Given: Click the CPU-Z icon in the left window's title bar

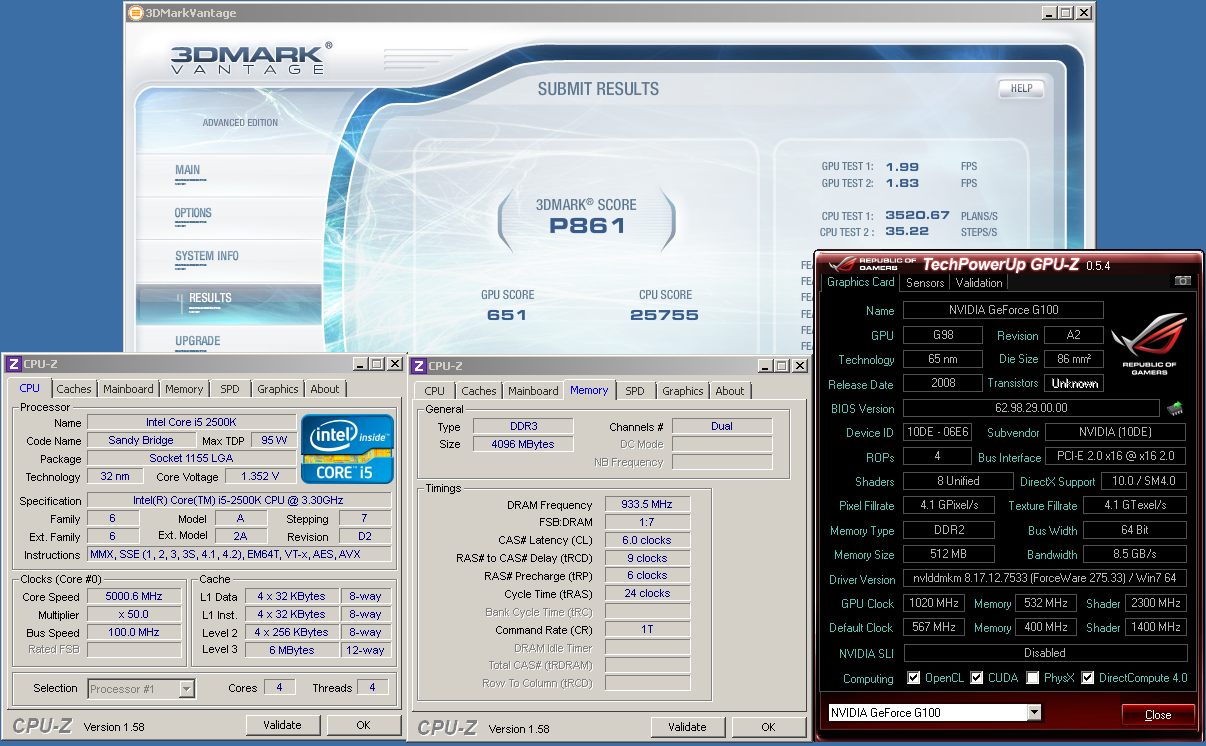Looking at the screenshot, I should pos(13,364).
